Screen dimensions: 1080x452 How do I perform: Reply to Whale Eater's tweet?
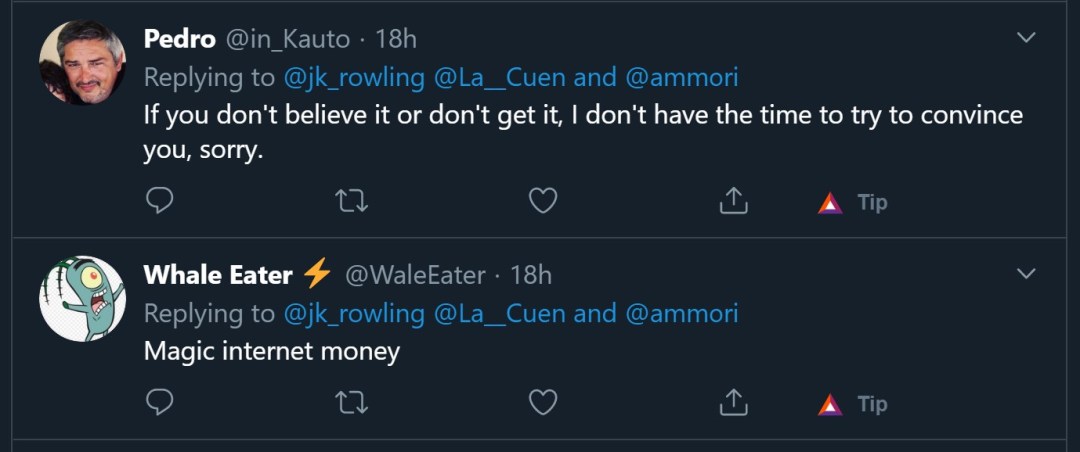tap(160, 404)
